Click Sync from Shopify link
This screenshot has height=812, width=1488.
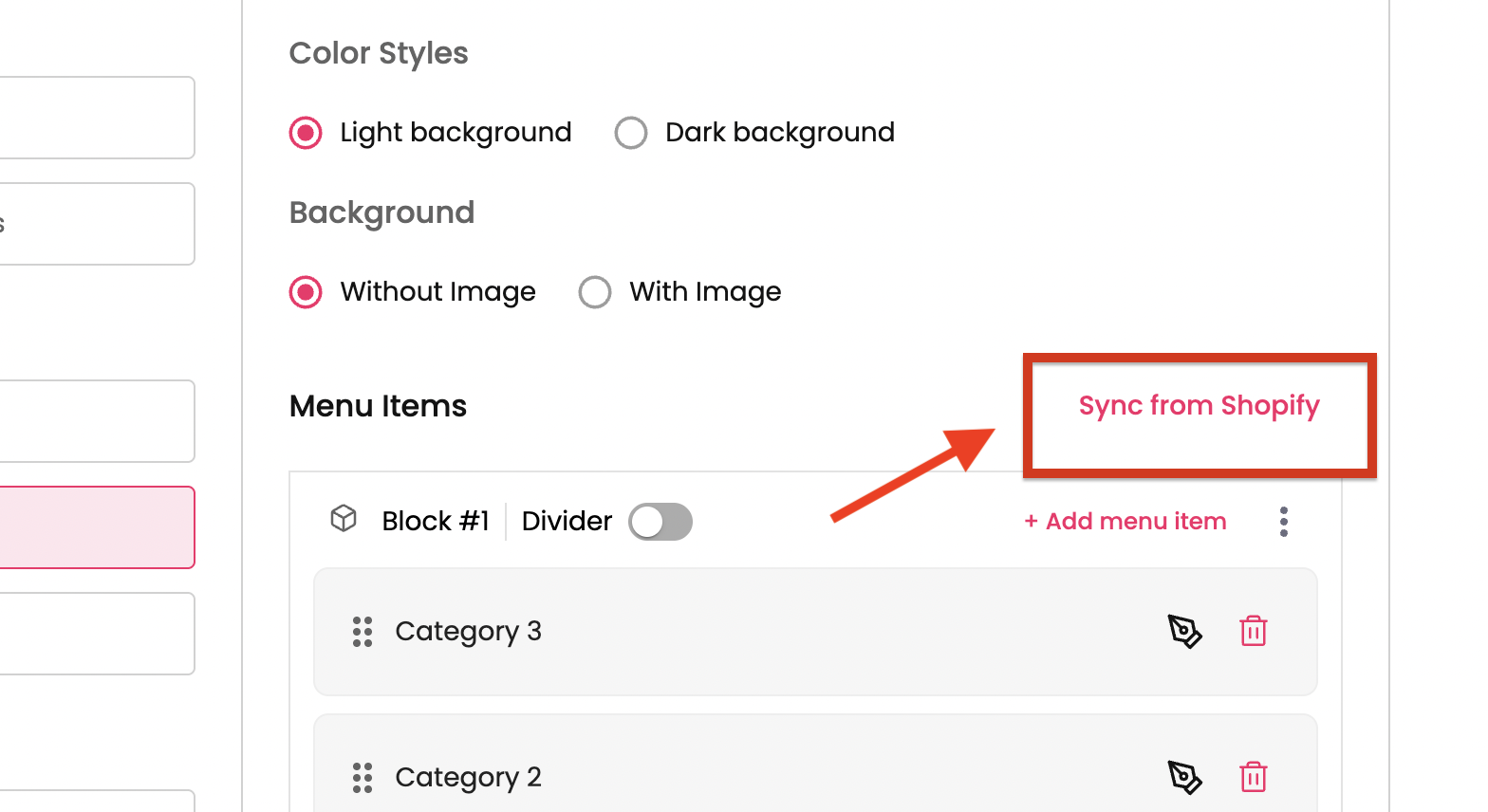tap(1199, 406)
